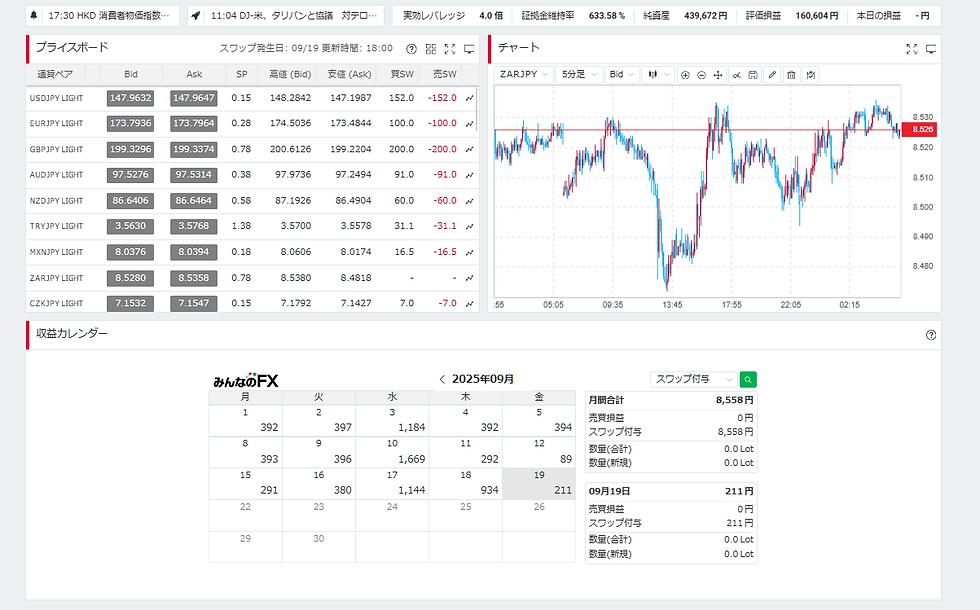Select the chart move/pan tool
Viewport: 980px width, 610px height.
pos(718,75)
